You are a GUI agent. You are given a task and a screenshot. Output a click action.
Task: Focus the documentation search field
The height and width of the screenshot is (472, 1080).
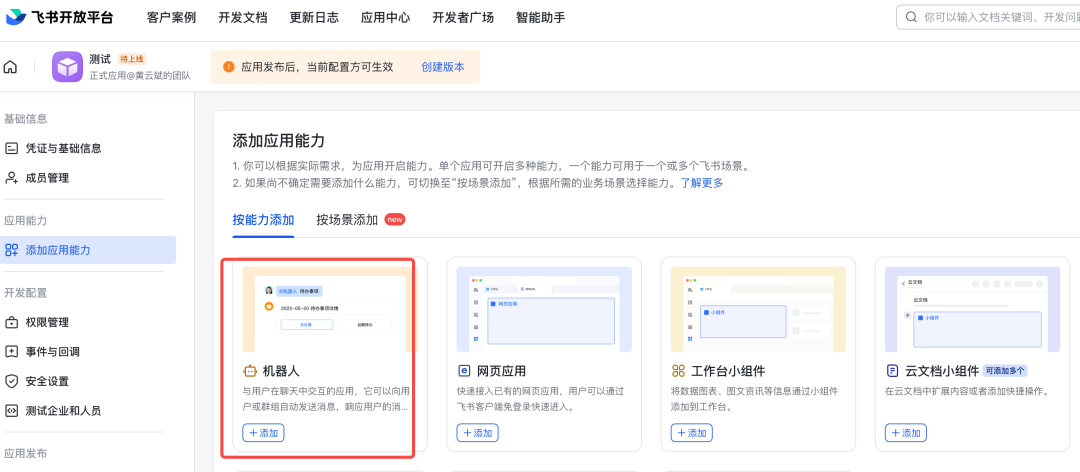point(988,17)
